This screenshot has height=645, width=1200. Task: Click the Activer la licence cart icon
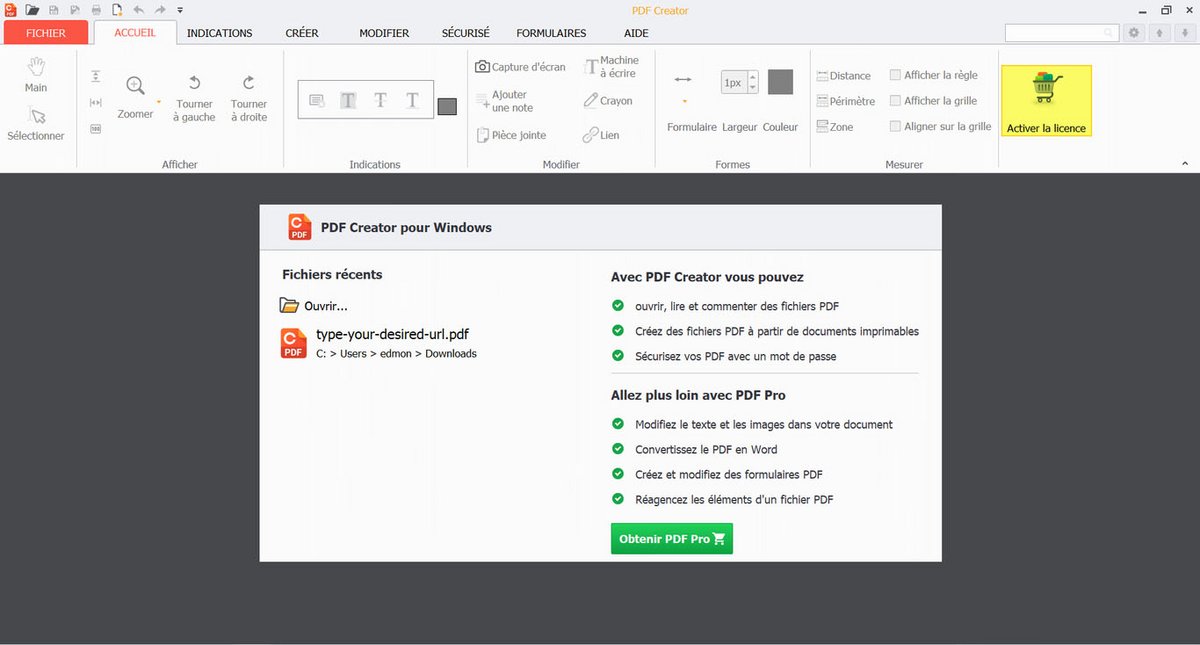(x=1045, y=90)
